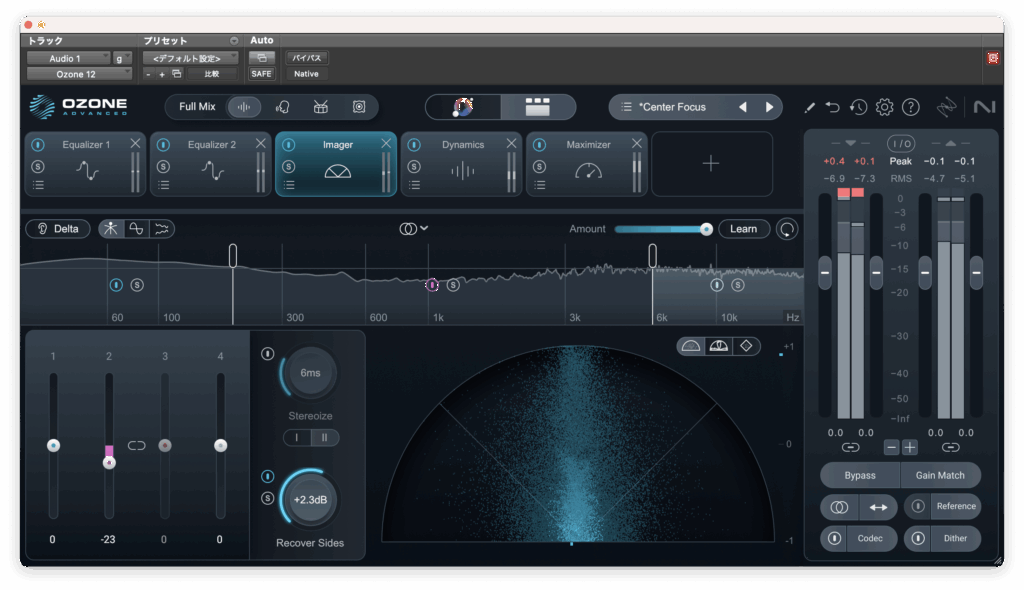Screen dimensions: 1024x590
Task: Open the Master Assistant icon
Action: [463, 107]
